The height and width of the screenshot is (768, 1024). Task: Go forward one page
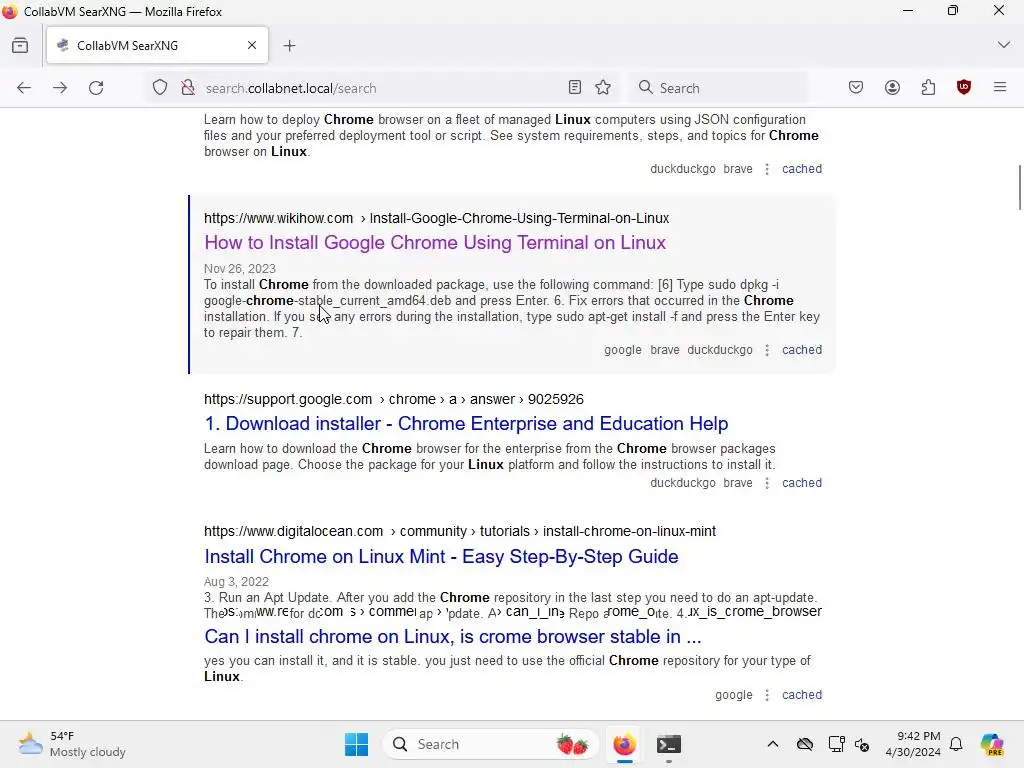pos(60,88)
